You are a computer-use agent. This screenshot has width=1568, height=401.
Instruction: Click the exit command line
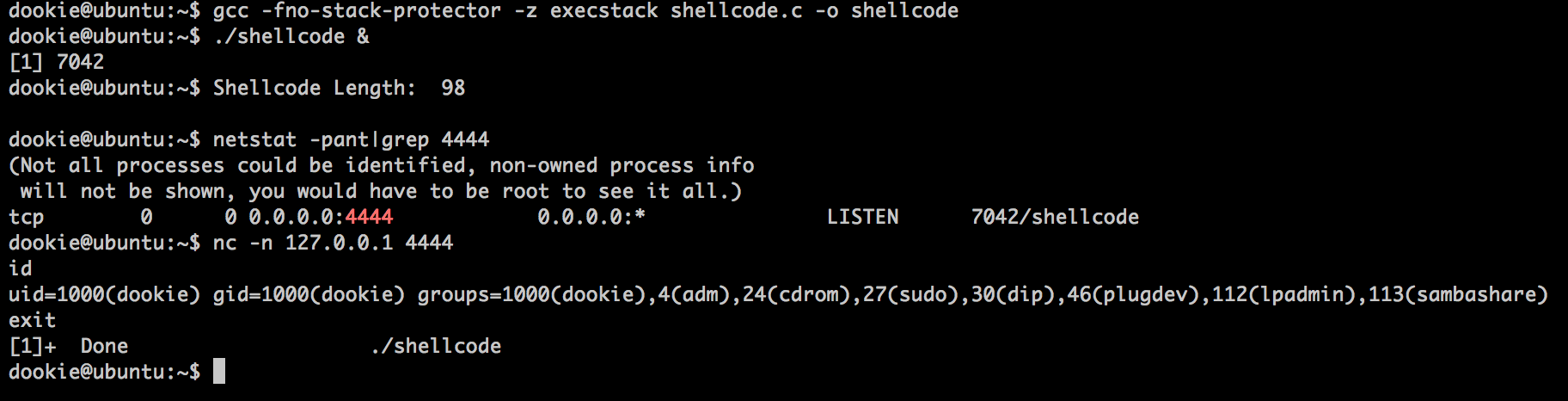(33, 320)
